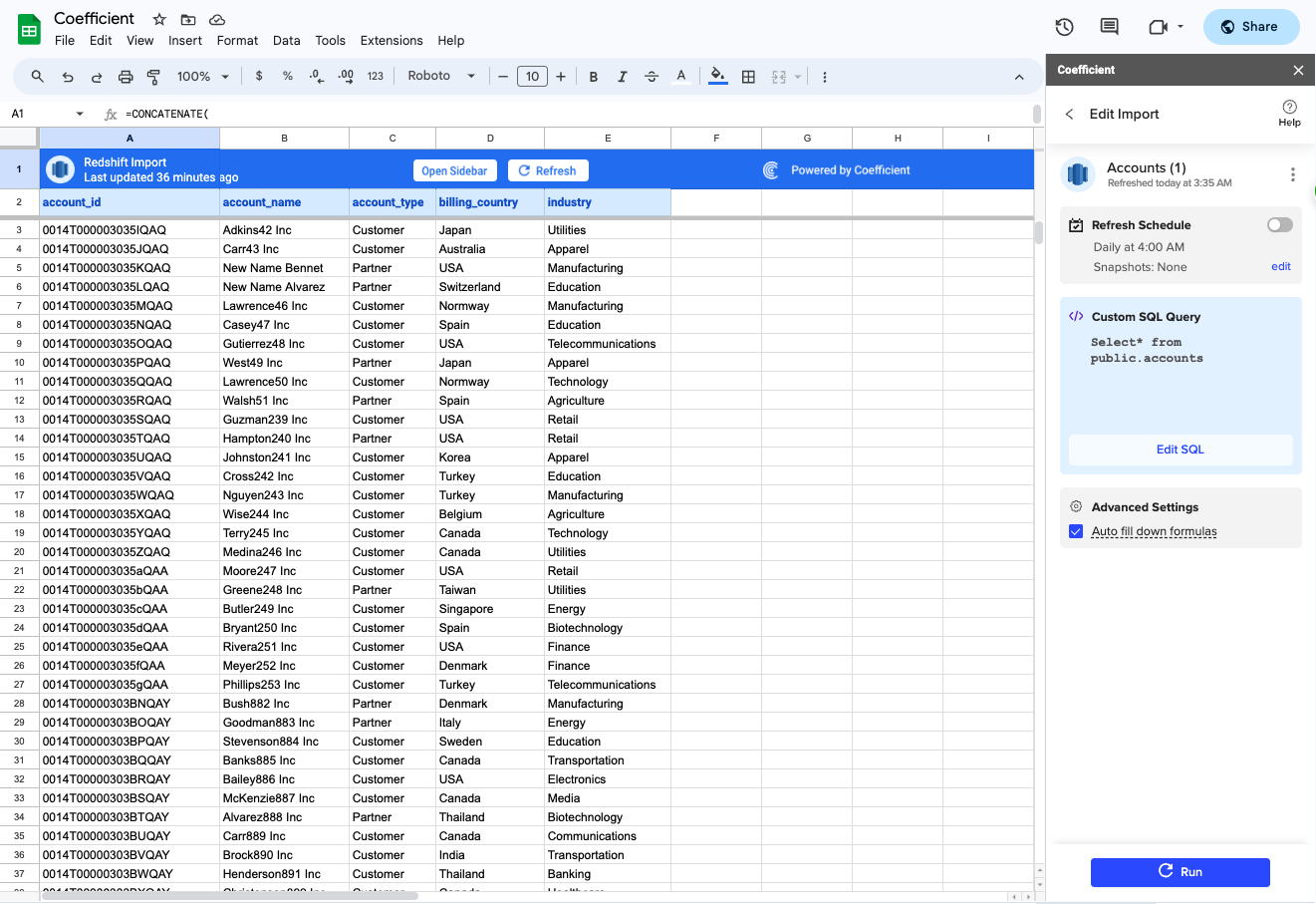Screen dimensions: 1316x904
Task: Select the column C header
Action: pos(393,138)
